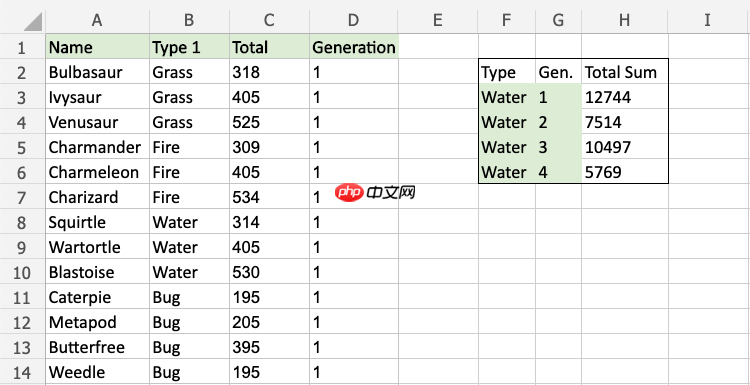Select the Bulbasaur cell
750x385 pixels.
tap(98, 72)
